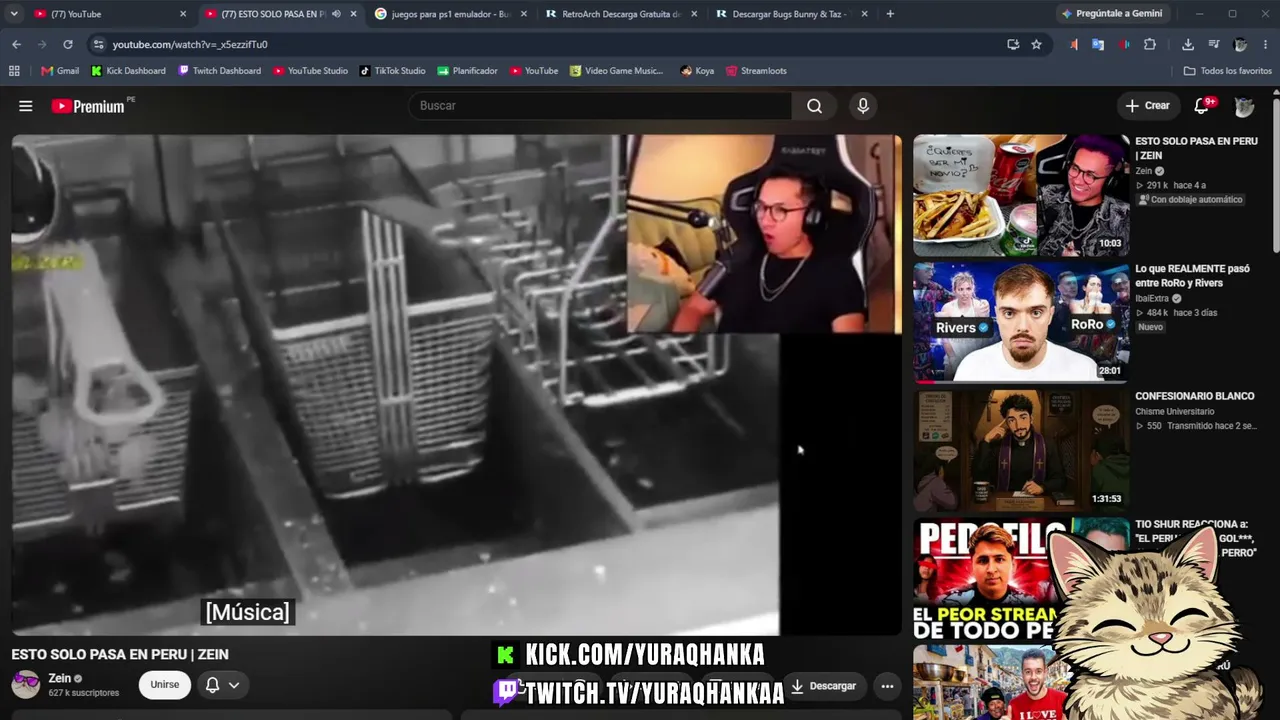The height and width of the screenshot is (720, 1280).
Task: Click the Descargar button
Action: click(823, 686)
